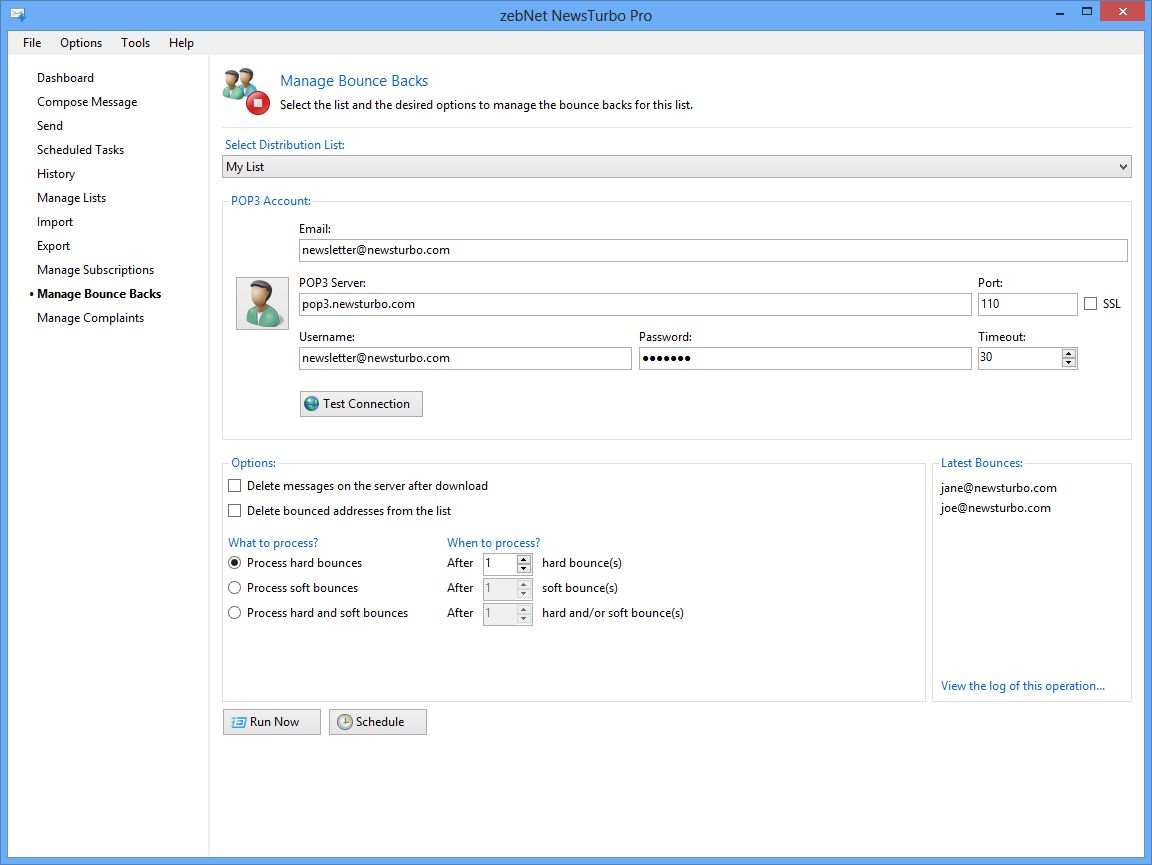The image size is (1152, 865).
Task: Click the app icon in title bar
Action: pos(17,15)
